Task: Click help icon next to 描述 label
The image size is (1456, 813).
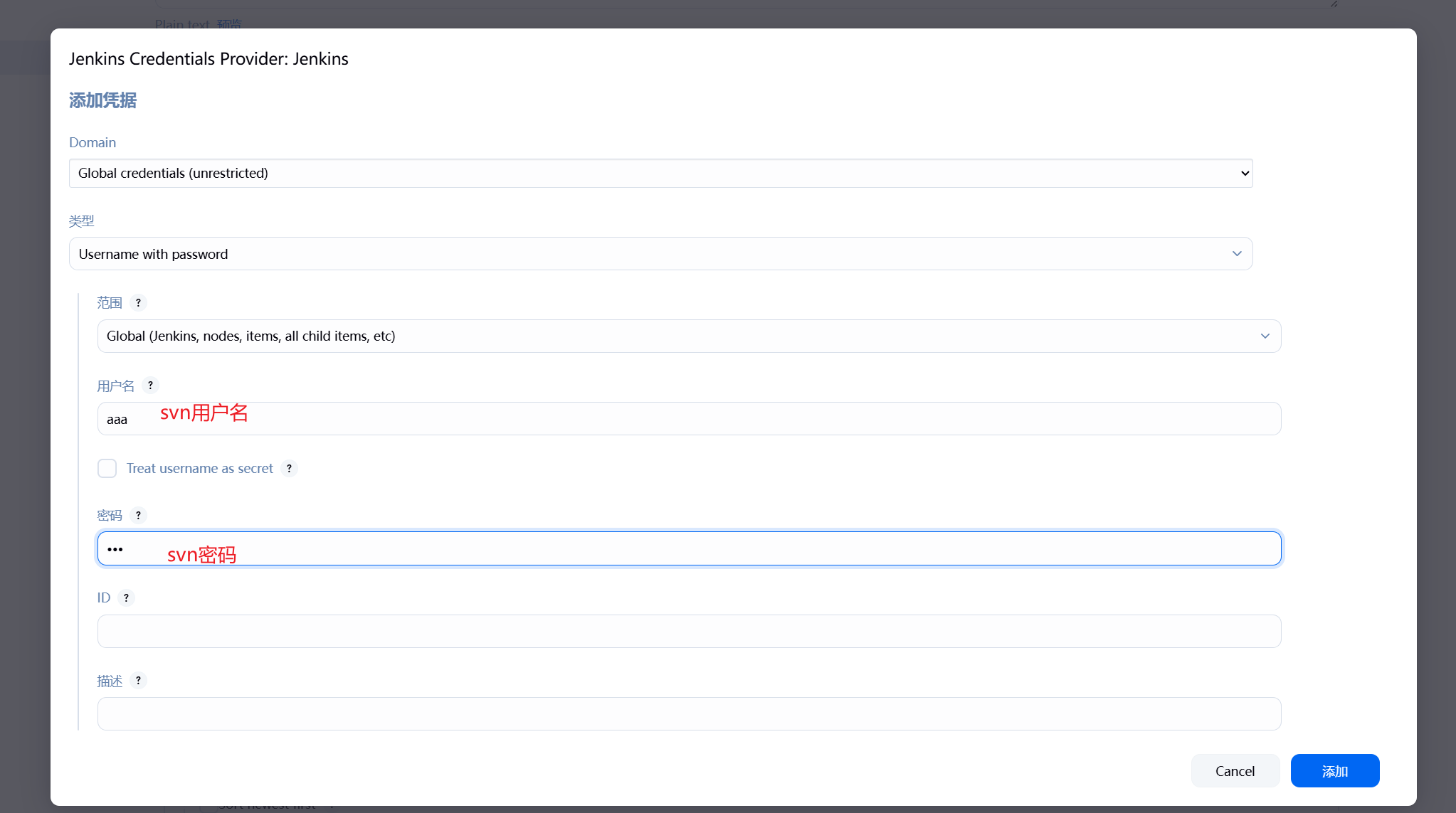Action: click(138, 680)
